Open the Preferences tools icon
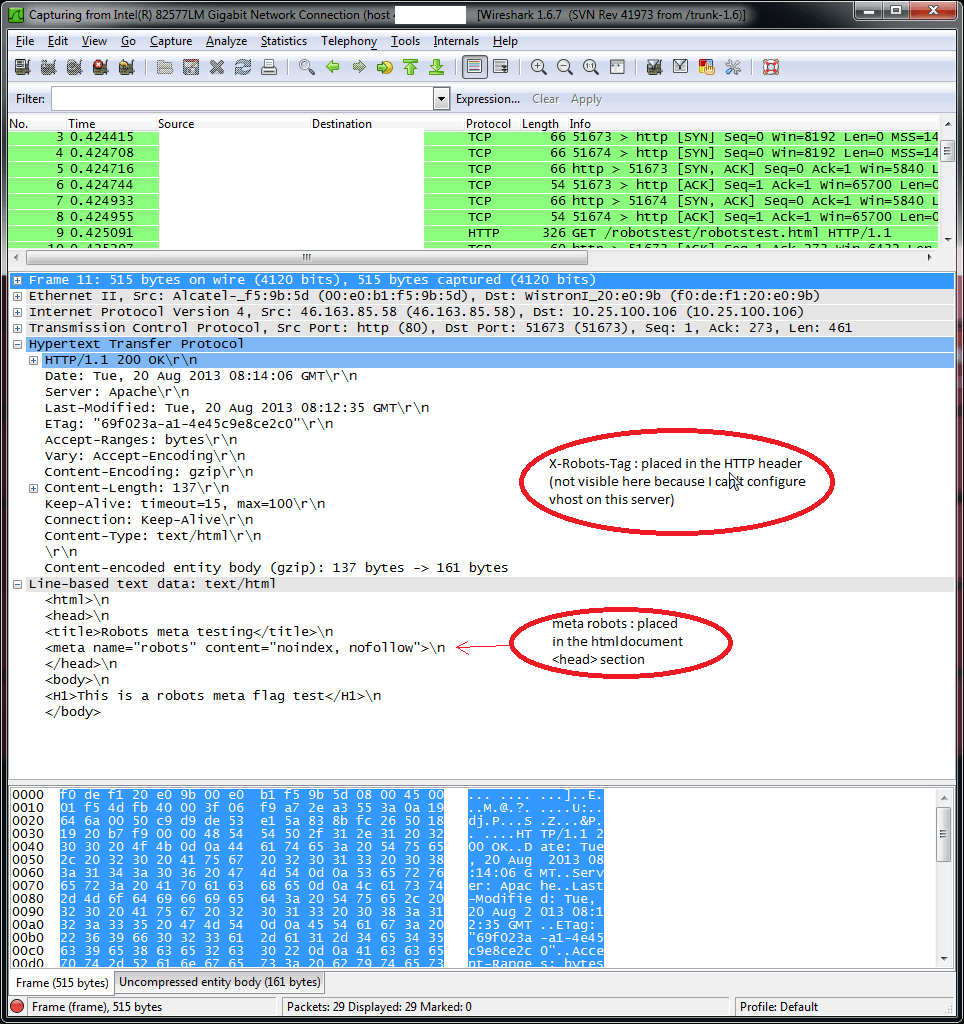This screenshot has width=964, height=1024. pos(733,68)
